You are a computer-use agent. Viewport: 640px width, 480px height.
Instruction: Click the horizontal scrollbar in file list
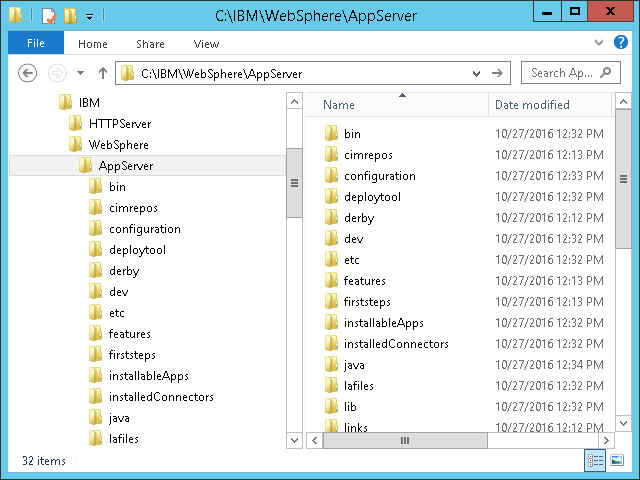point(405,440)
